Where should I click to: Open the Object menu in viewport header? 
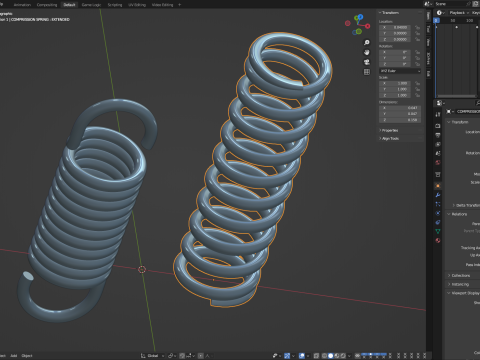[27, 356]
